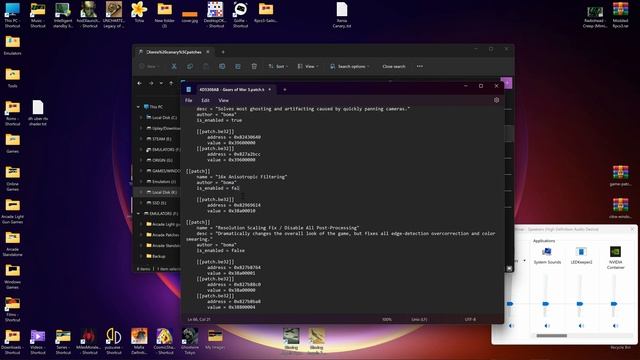640x360 pixels.
Task: Open the This PC desktop shortcut
Action: coord(12,15)
